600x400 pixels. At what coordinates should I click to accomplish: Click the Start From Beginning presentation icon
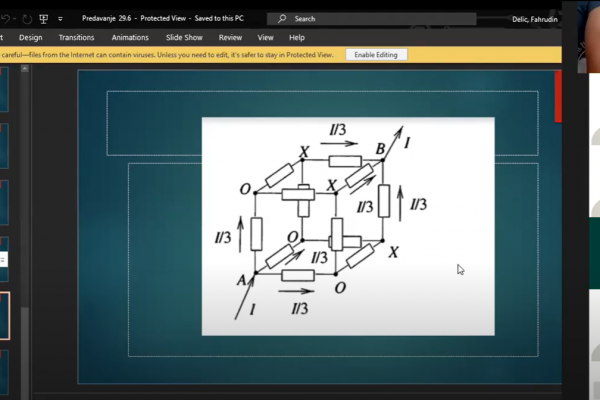pos(44,18)
